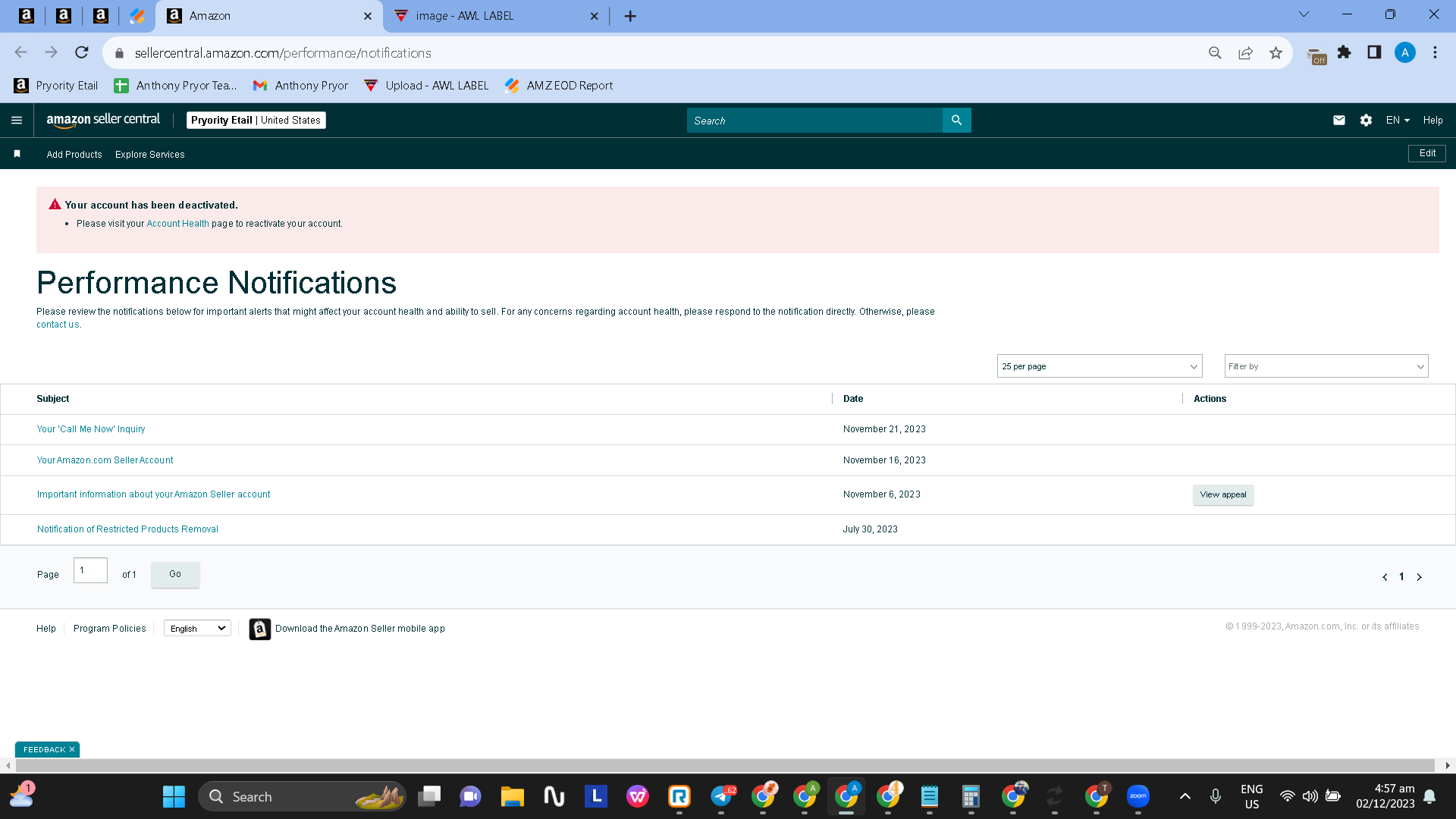Open the weather widget on the taskbar
The image size is (1456, 819).
[x=21, y=796]
